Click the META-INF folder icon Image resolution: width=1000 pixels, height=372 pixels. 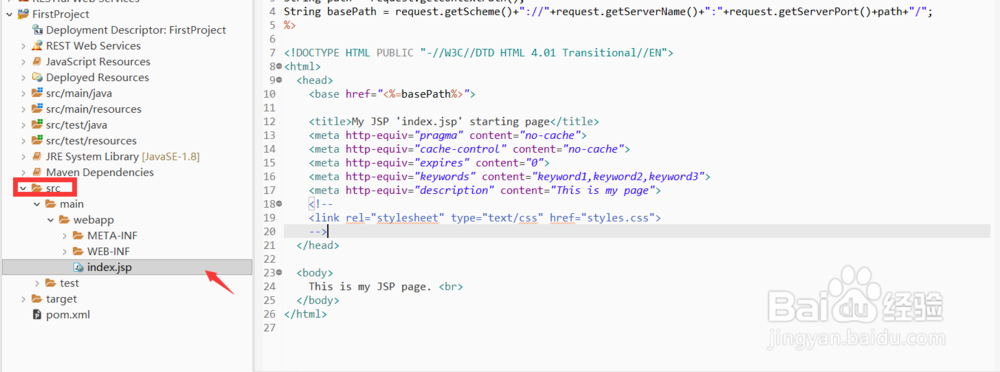tap(78, 235)
